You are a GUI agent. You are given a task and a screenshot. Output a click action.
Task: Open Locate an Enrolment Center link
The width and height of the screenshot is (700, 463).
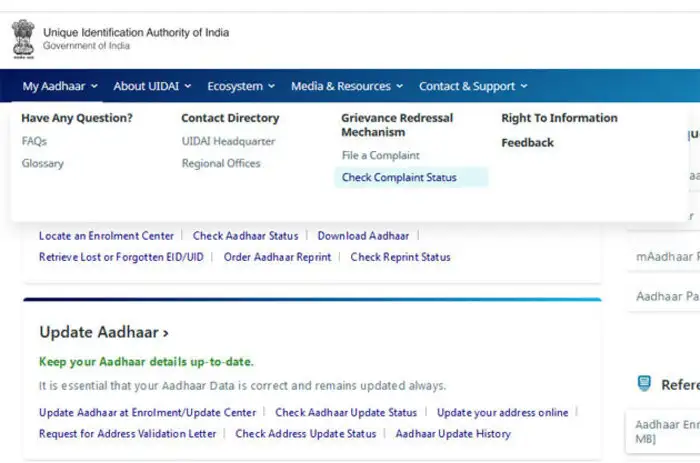[106, 236]
